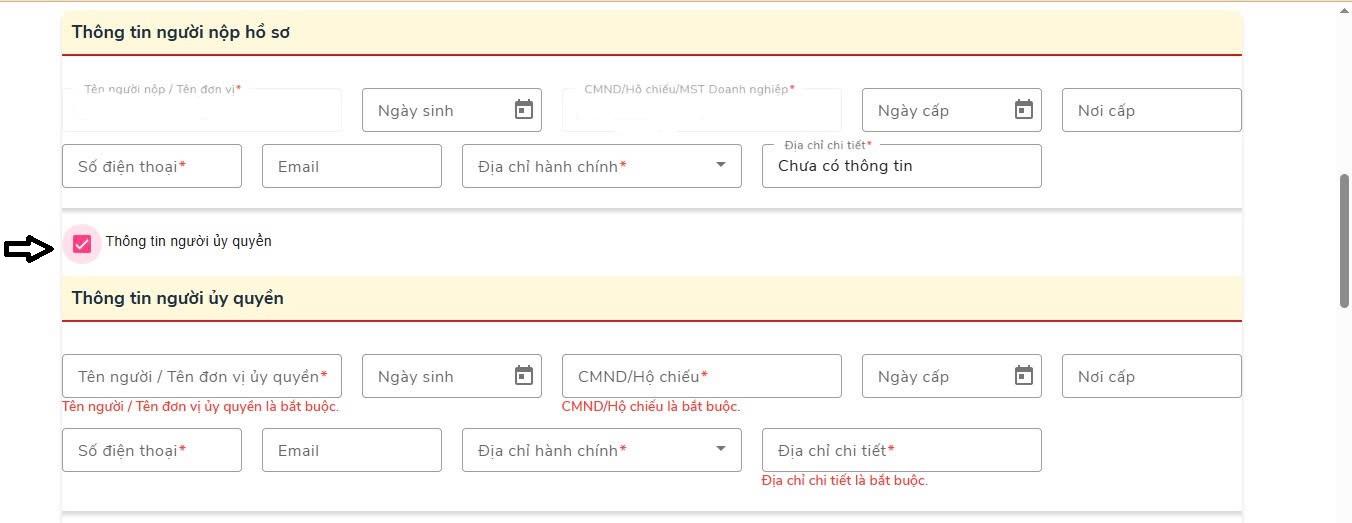Click the applicant's Email field
This screenshot has height=523, width=1352.
pos(351,166)
